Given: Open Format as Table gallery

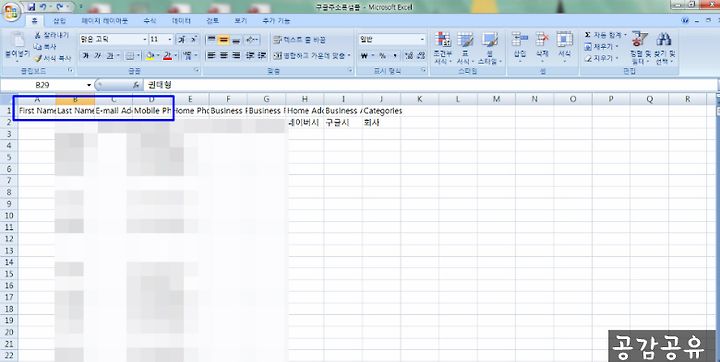Looking at the screenshot, I should click(x=465, y=48).
